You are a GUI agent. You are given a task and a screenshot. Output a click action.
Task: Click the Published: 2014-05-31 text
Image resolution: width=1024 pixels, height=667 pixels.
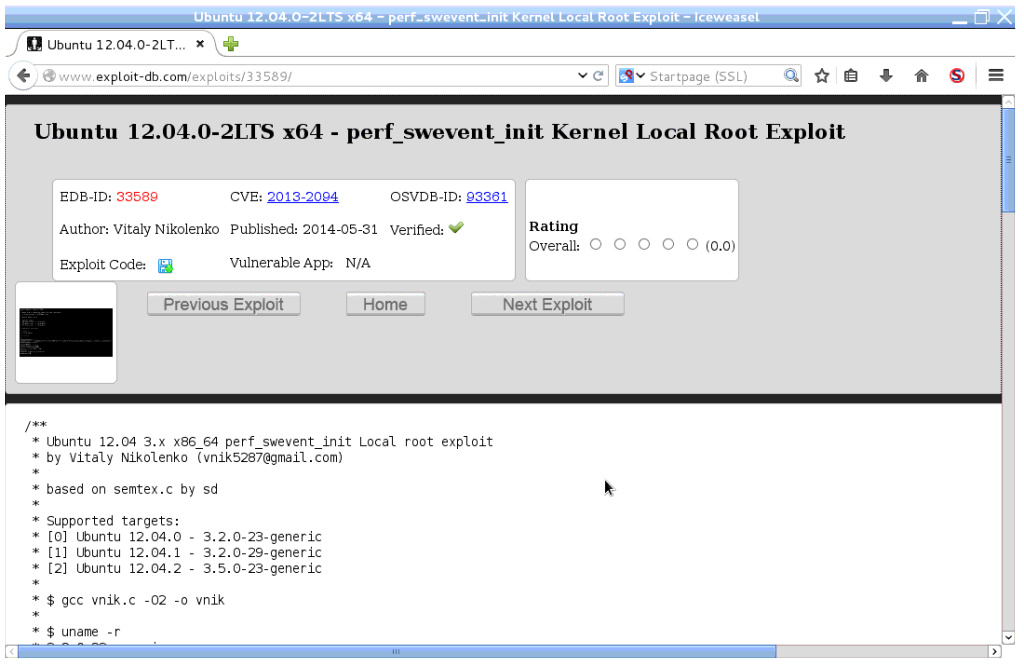[x=304, y=229]
